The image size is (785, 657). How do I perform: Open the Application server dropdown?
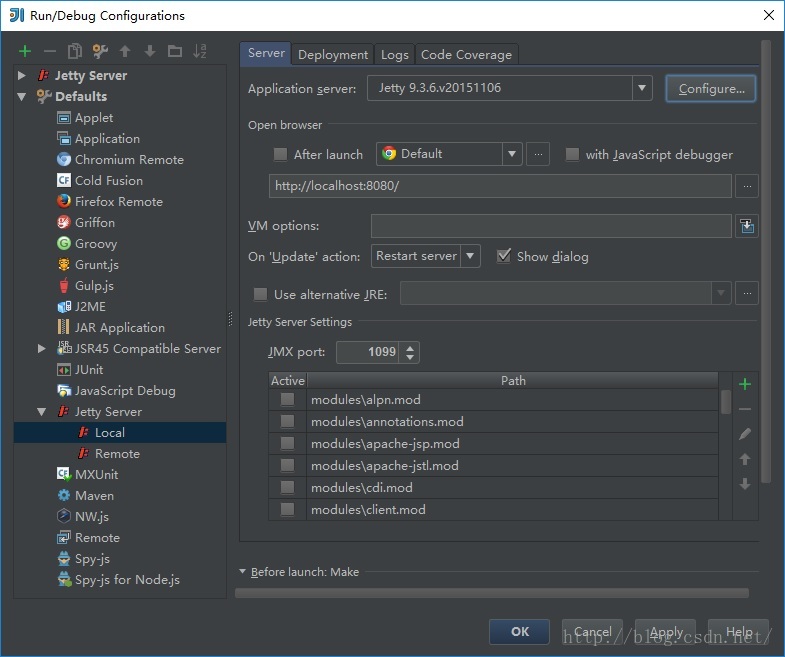(642, 88)
